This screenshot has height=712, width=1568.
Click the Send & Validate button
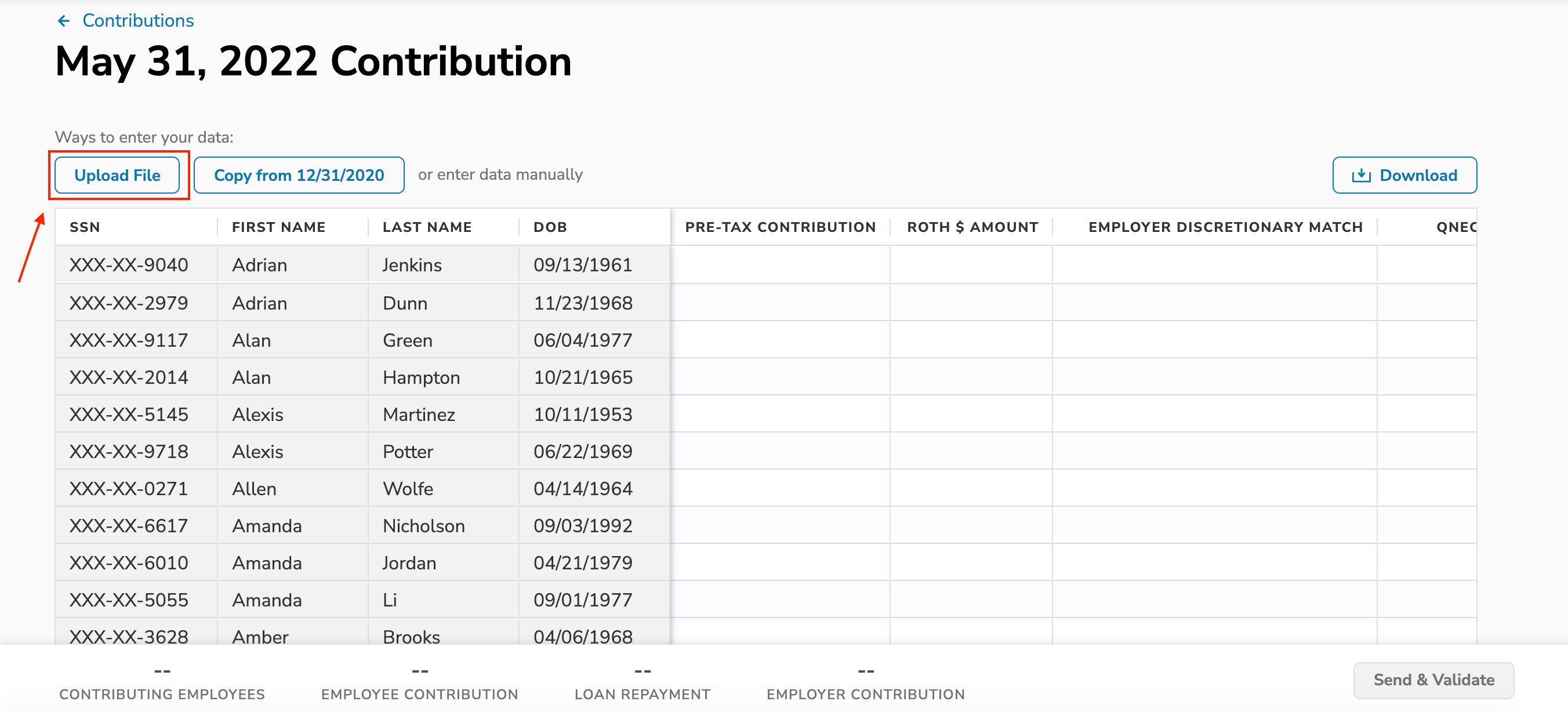click(x=1433, y=680)
